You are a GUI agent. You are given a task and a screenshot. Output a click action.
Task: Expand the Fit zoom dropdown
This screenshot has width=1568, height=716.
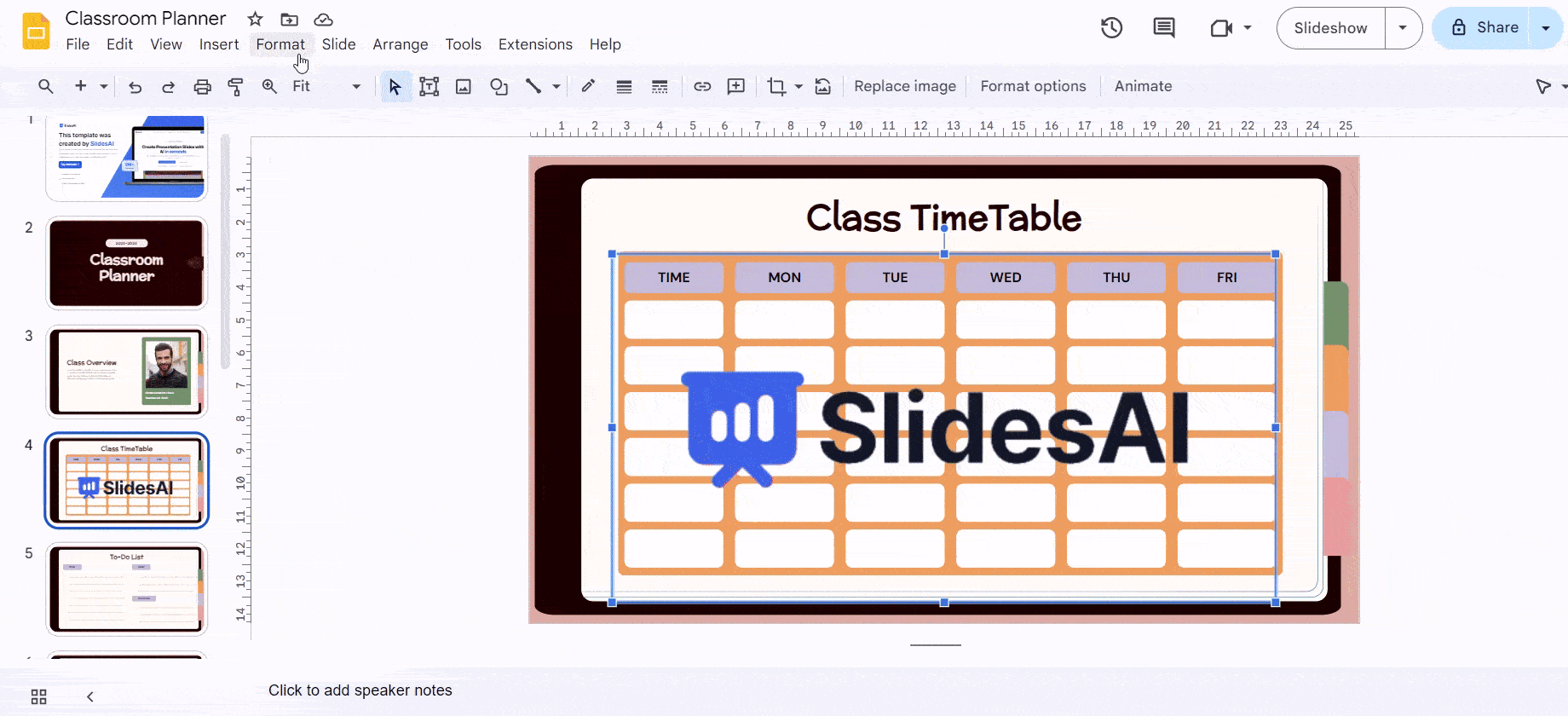coord(356,86)
